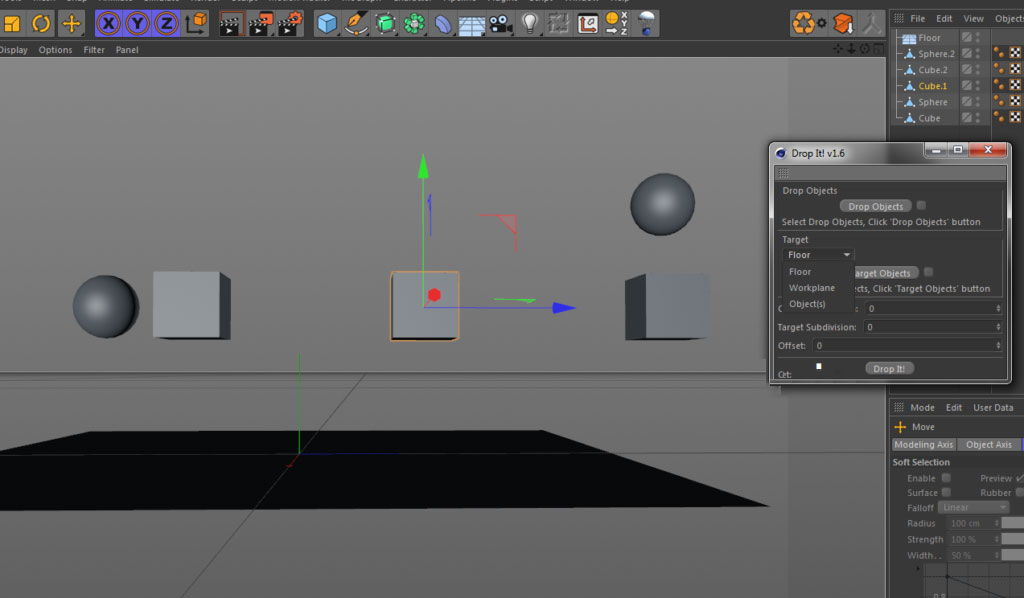Screen dimensions: 1024x598
Task: Open the Cube primitive icon in toolbar
Action: coord(327,23)
